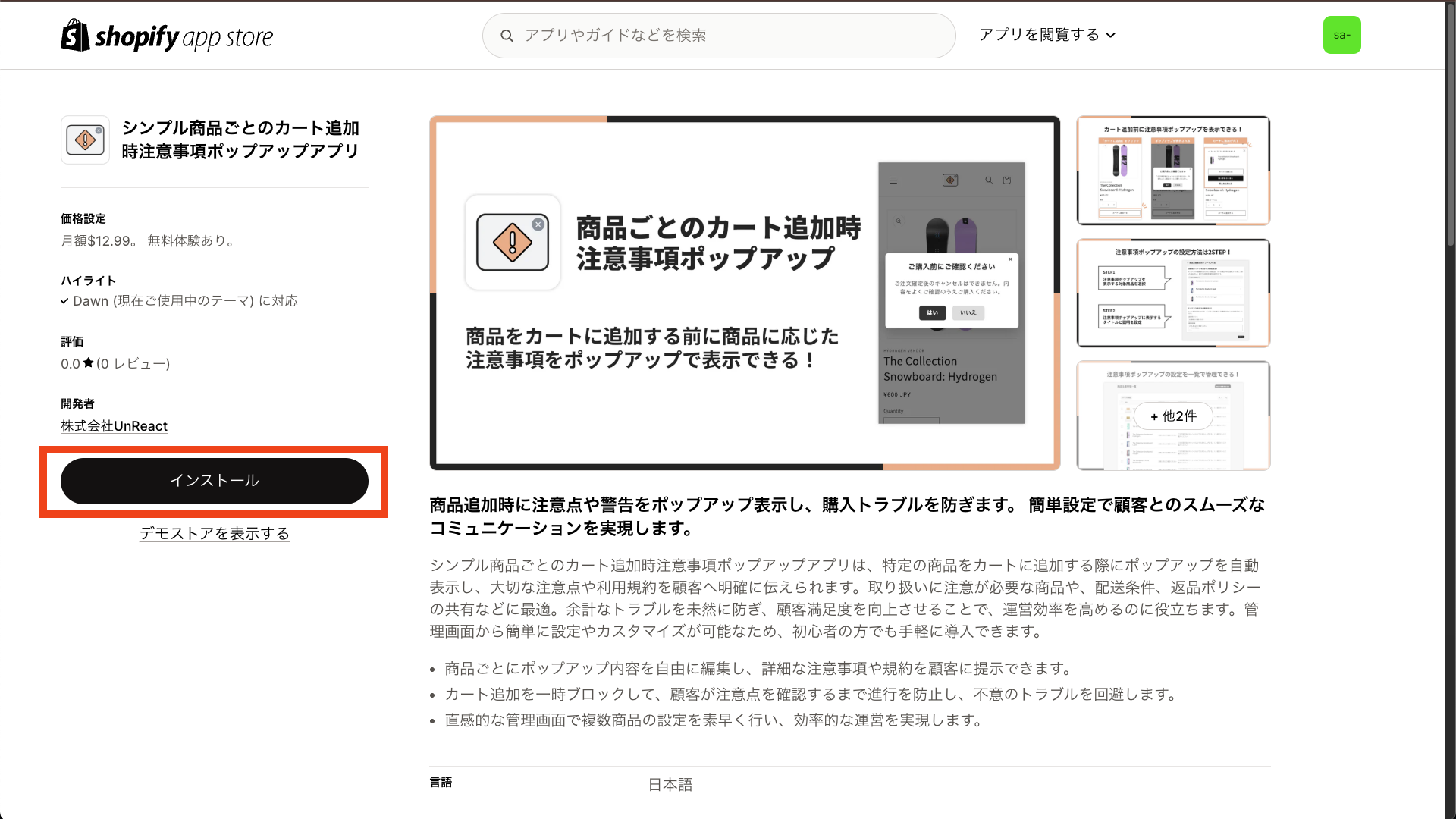Viewport: 1456px width, 819px height.
Task: Click 他2件 to reveal more screenshots
Action: point(1172,416)
